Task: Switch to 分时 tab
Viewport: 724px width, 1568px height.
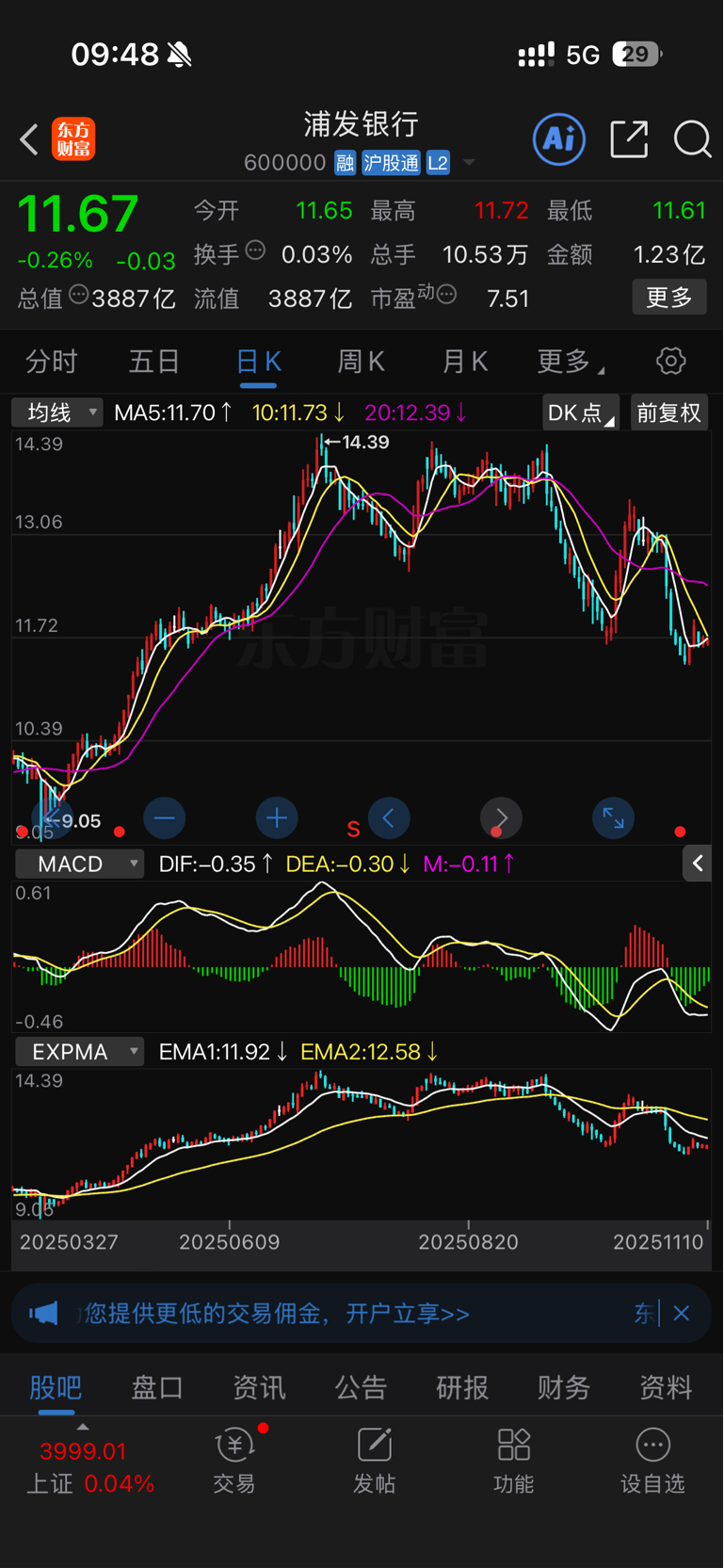Action: 52,361
